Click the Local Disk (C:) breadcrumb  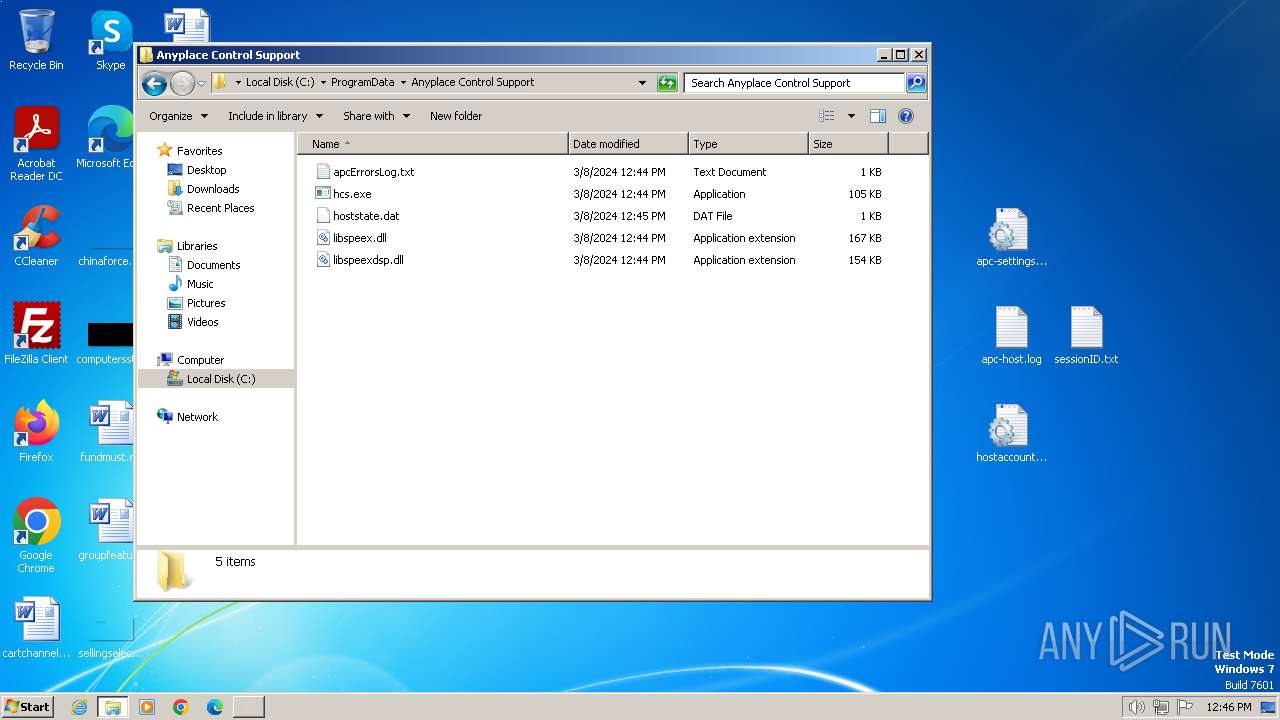(x=280, y=83)
